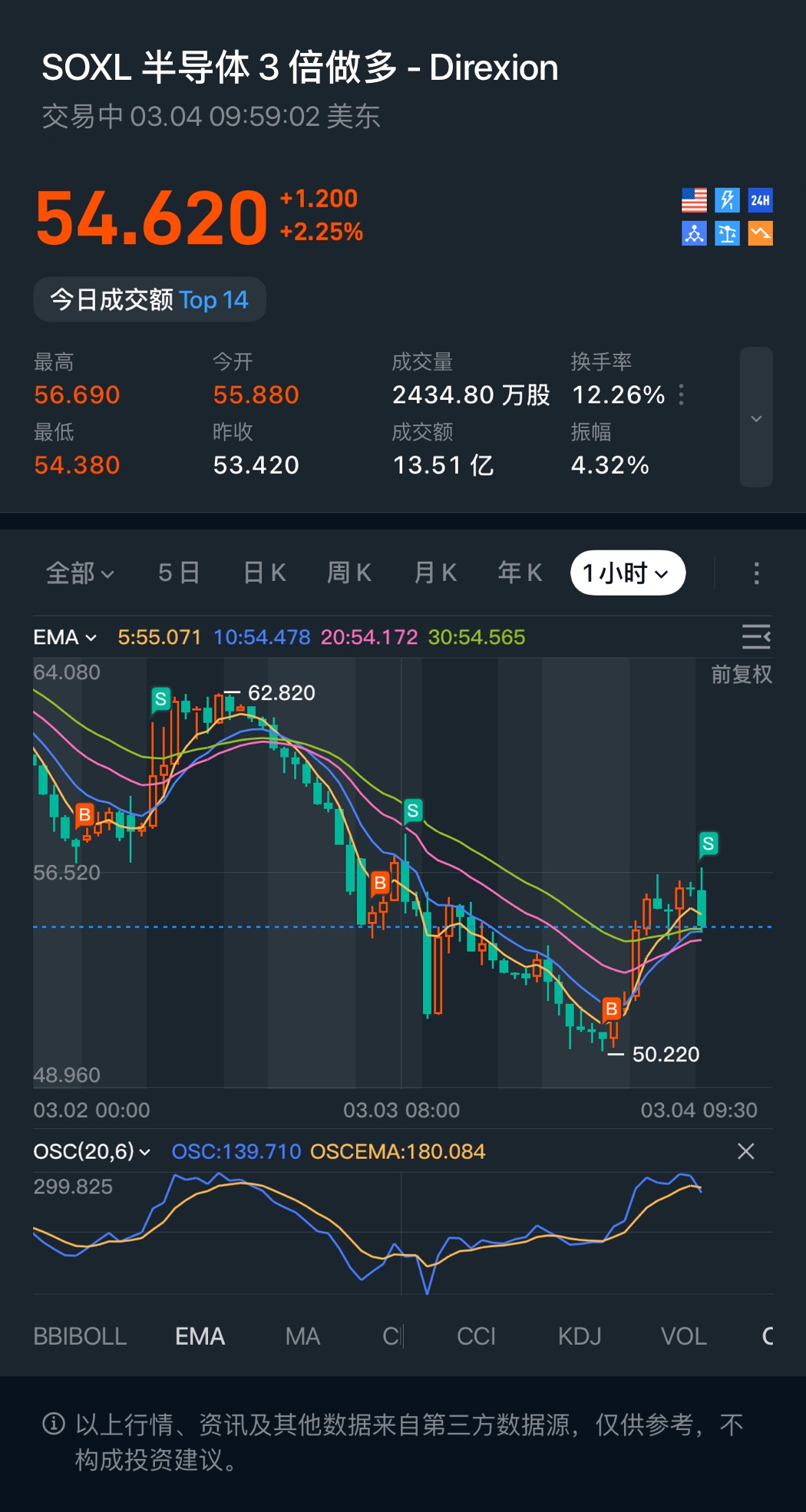Tap the 今日成交额 Top 14 button
This screenshot has width=806, height=1512.
(150, 299)
